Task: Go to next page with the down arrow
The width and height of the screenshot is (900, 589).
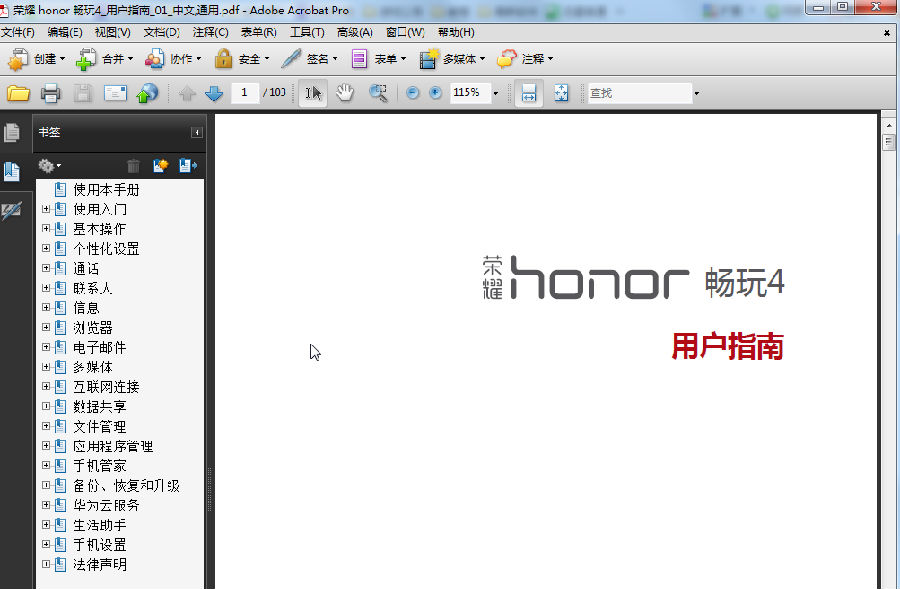Action: pos(212,92)
